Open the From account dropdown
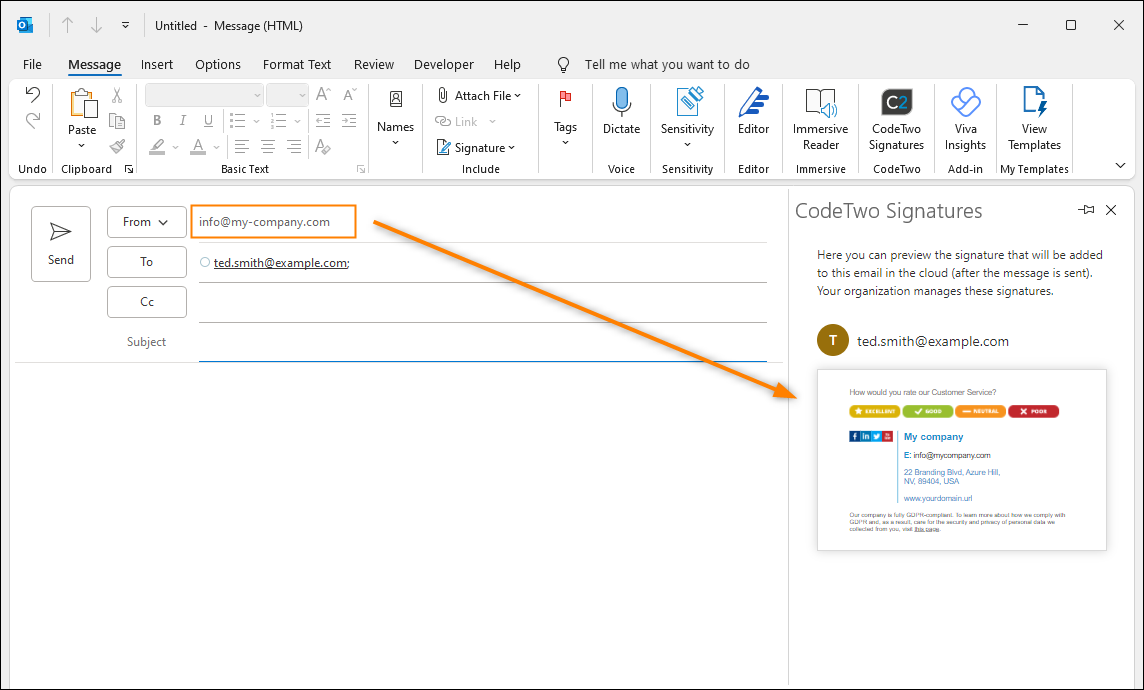The height and width of the screenshot is (690, 1144). [x=147, y=222]
